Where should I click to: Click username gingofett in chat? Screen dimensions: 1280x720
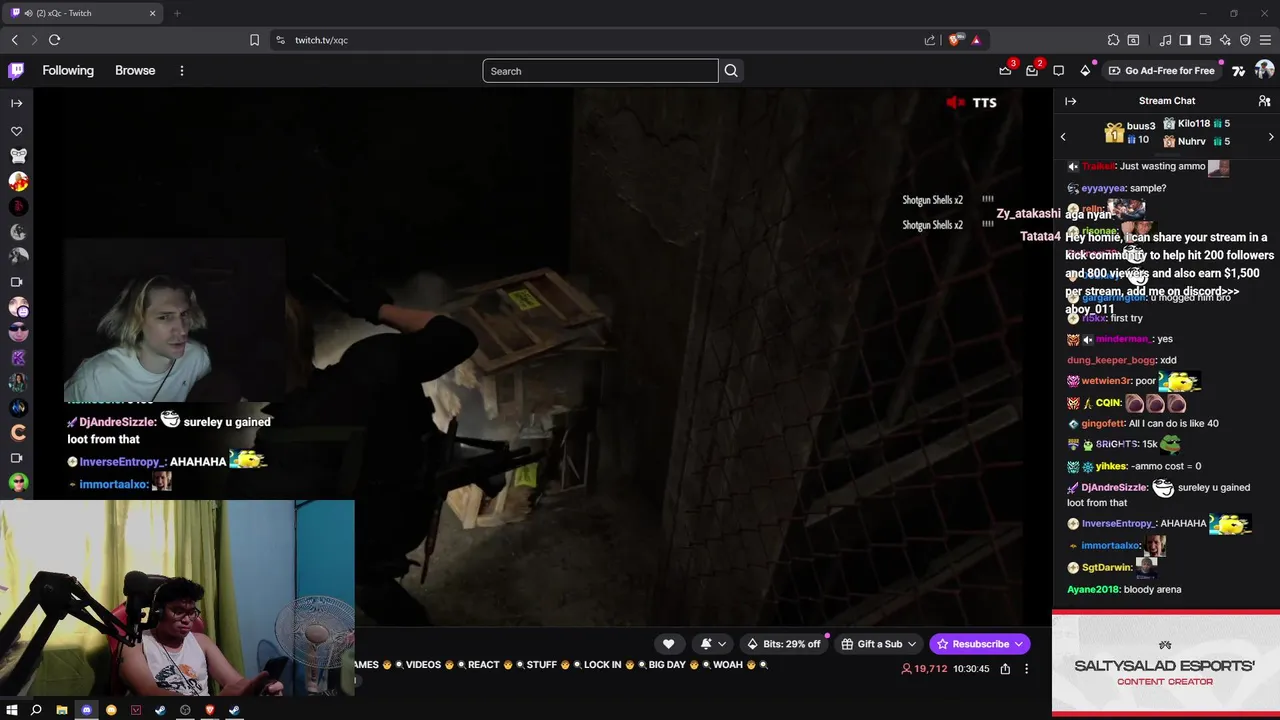click(1103, 424)
